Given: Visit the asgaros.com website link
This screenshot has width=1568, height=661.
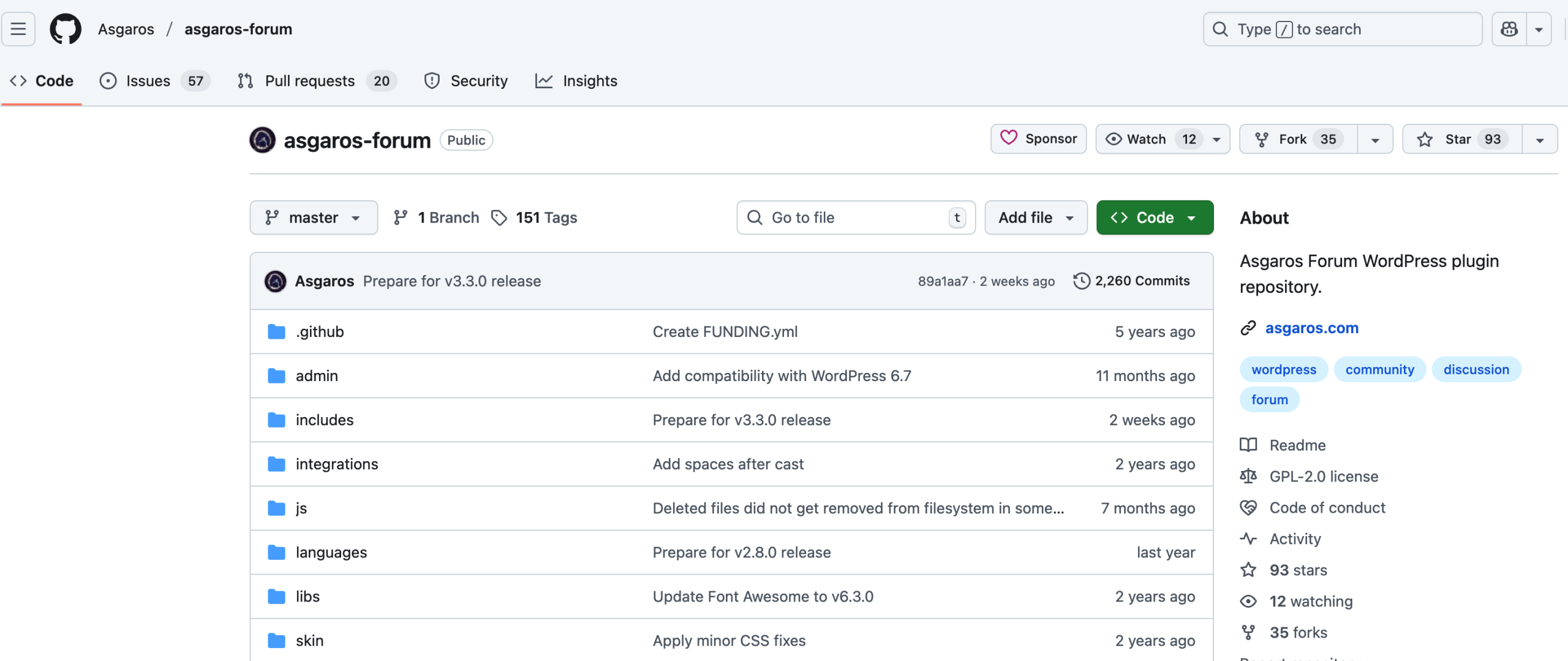Looking at the screenshot, I should (x=1312, y=328).
